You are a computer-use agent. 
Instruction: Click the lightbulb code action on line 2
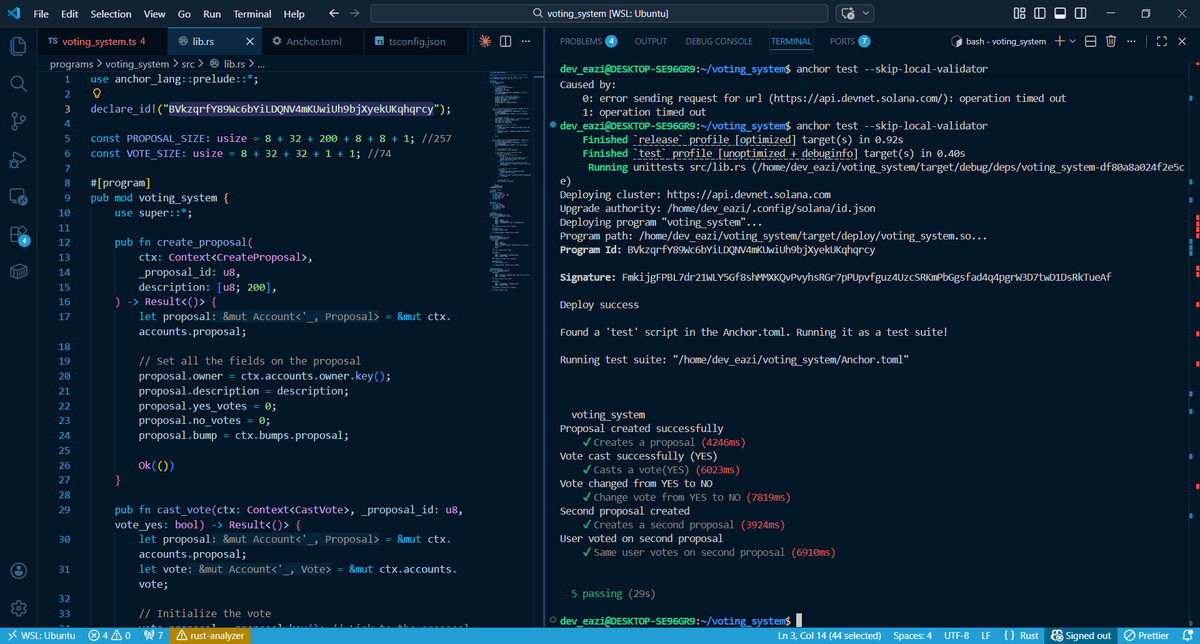(x=96, y=94)
